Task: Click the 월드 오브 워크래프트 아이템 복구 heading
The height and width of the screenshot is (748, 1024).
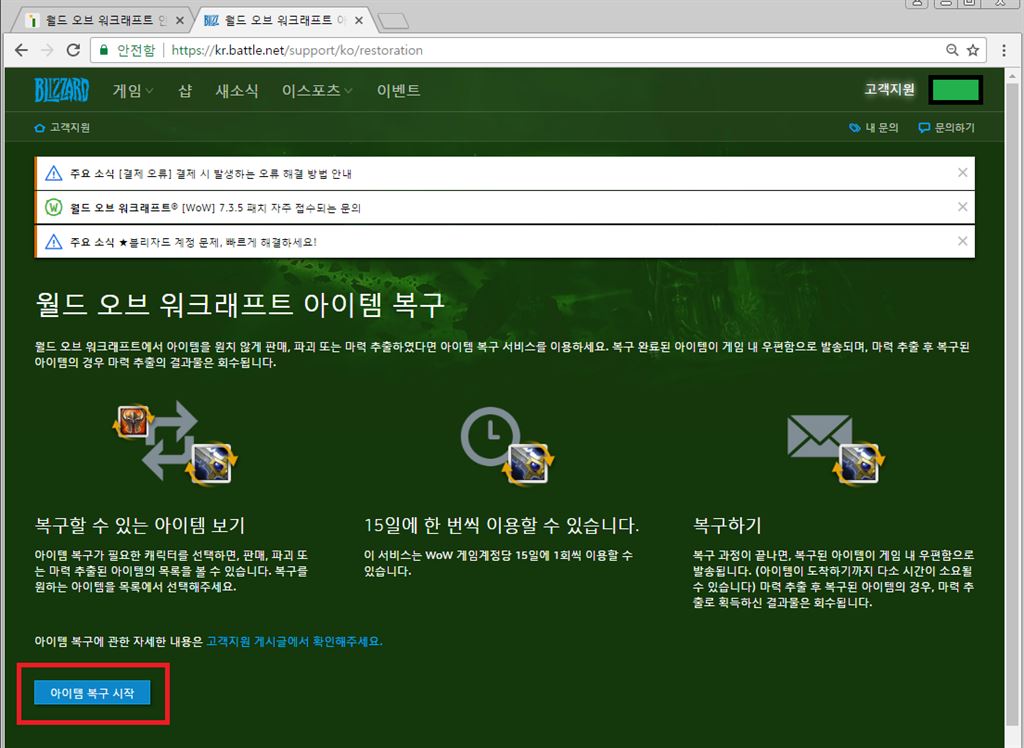Action: click(x=240, y=304)
